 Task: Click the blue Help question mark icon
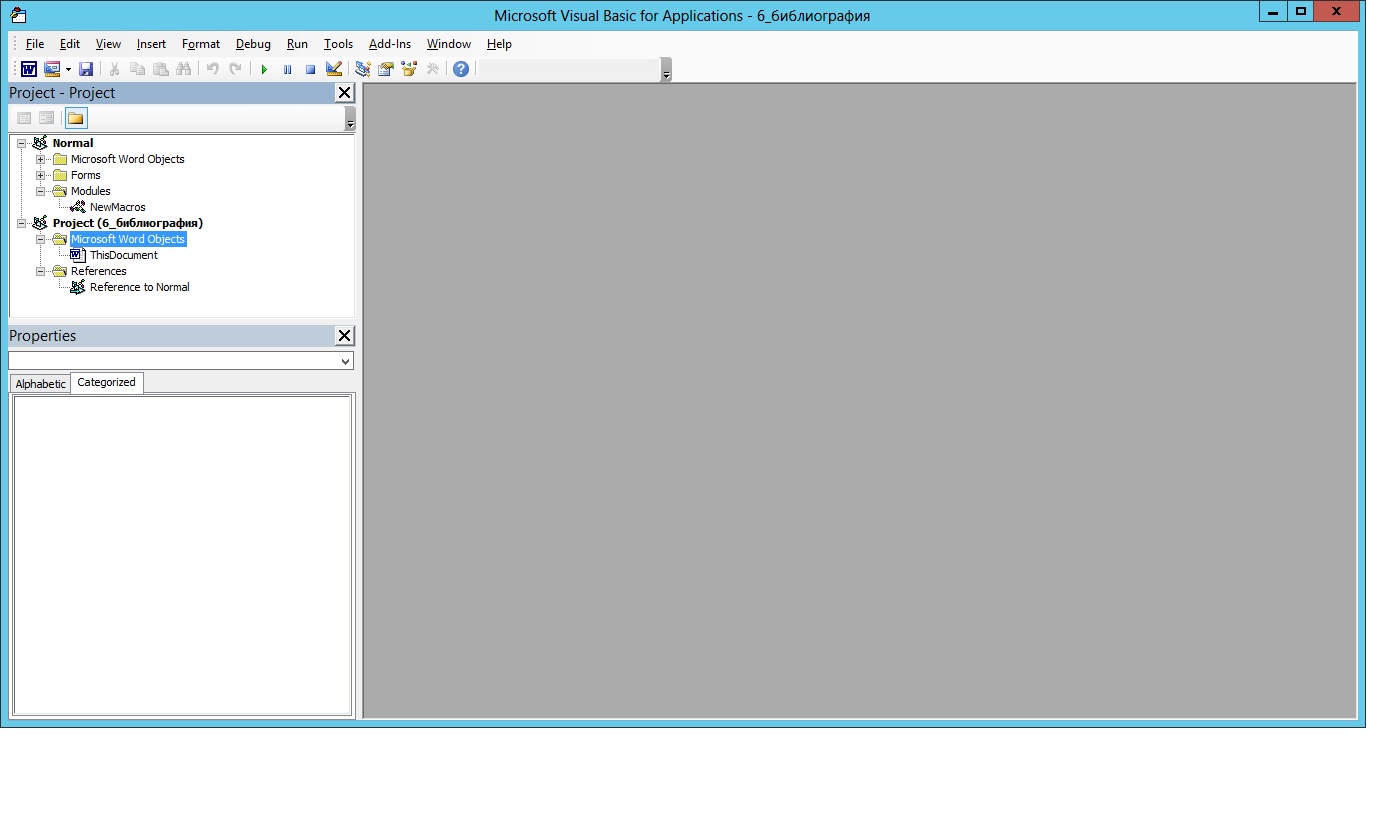tap(460, 69)
